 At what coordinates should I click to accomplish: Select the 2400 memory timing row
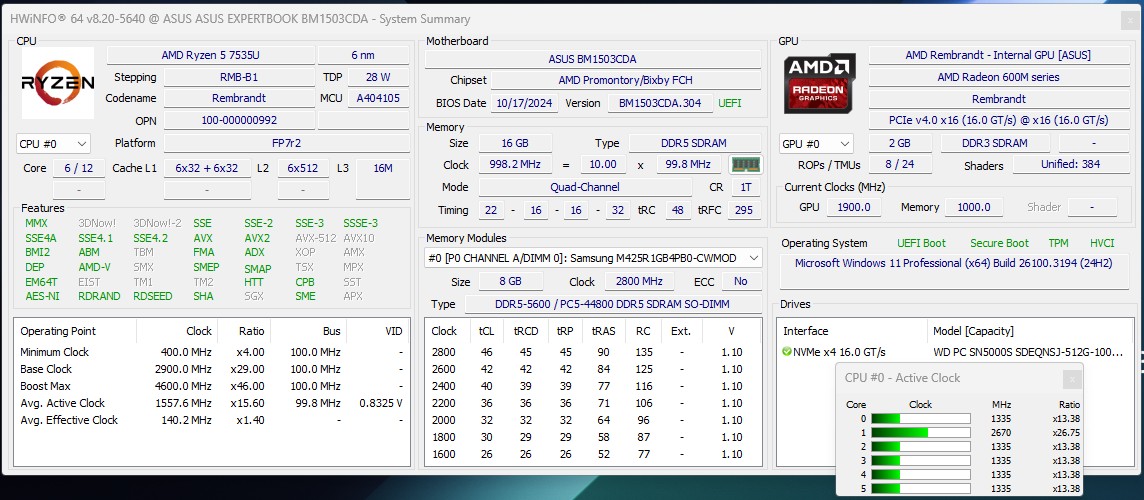tap(592, 386)
